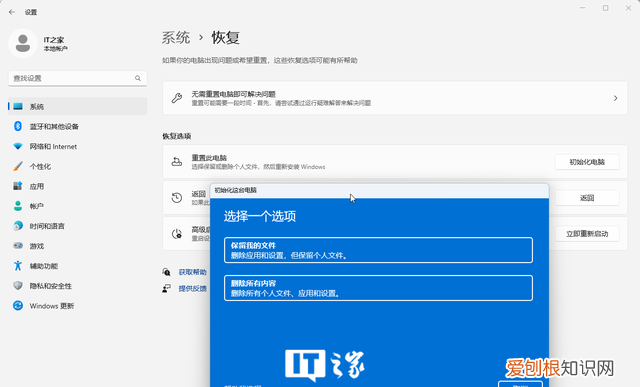Open the IT之家 user avatar
This screenshot has width=640, height=387.
pyautogui.click(x=23, y=43)
